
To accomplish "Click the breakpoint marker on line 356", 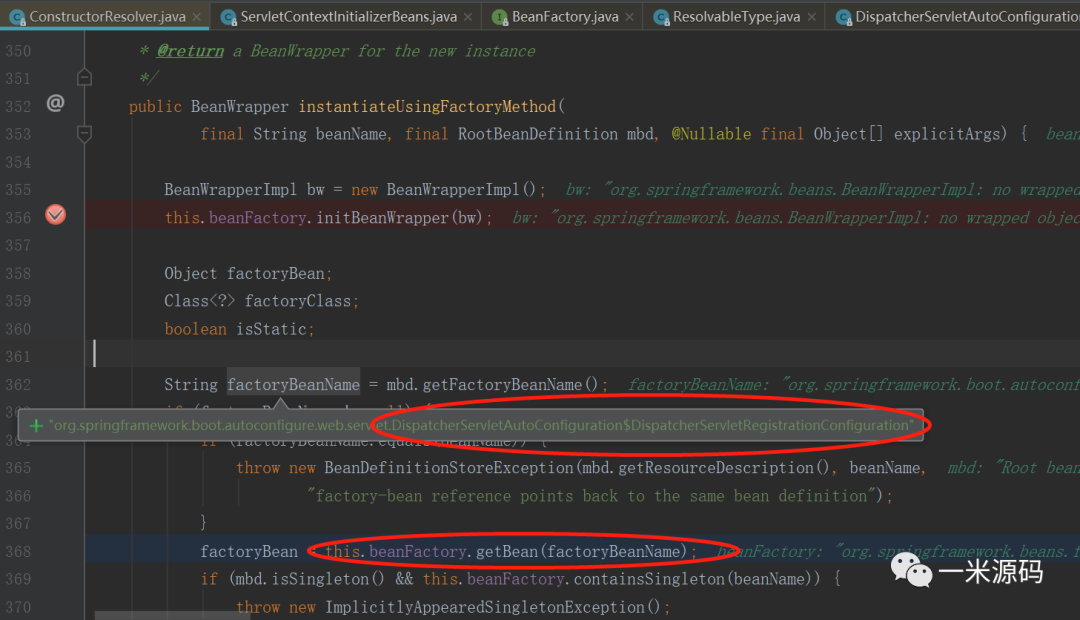I will point(56,214).
